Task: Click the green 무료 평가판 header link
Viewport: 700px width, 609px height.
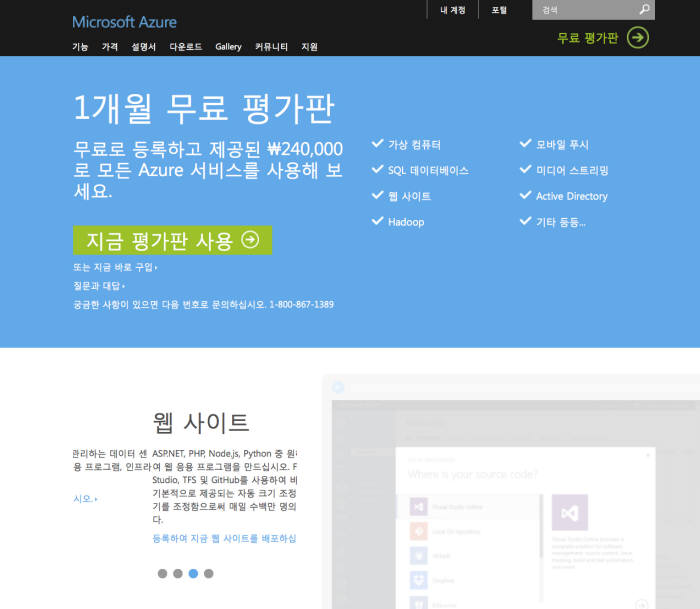Action: click(x=588, y=38)
